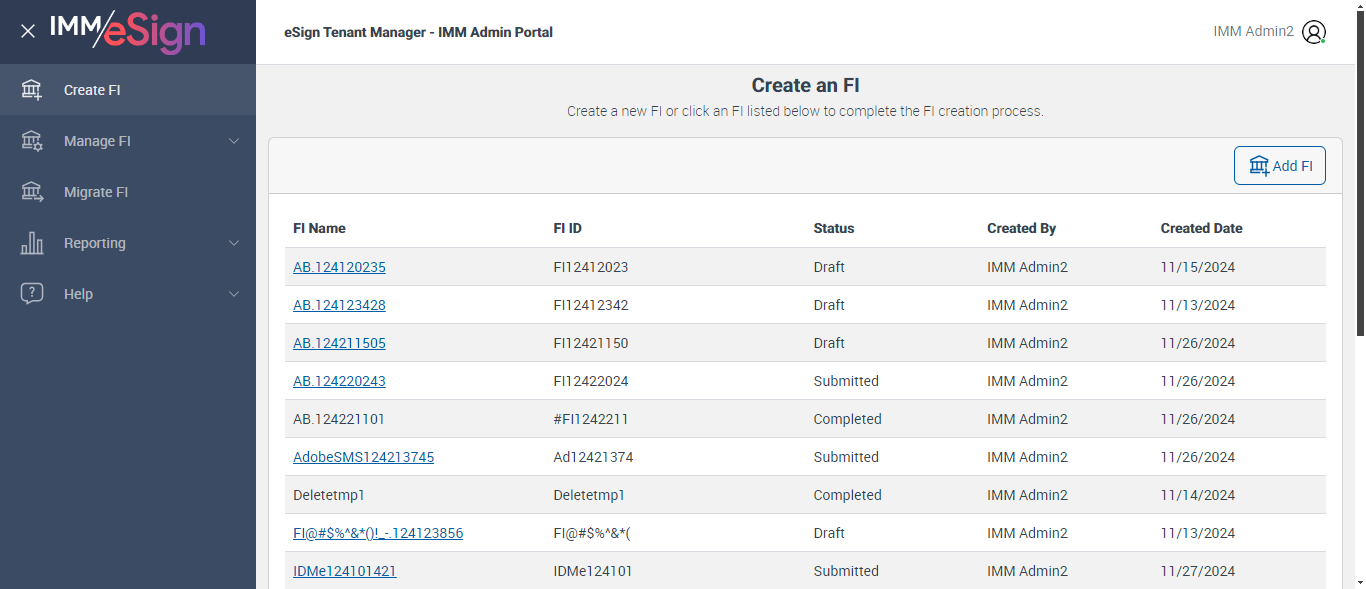Click Draft status of AB.124120235
Screen dimensions: 1366x589
(829, 267)
